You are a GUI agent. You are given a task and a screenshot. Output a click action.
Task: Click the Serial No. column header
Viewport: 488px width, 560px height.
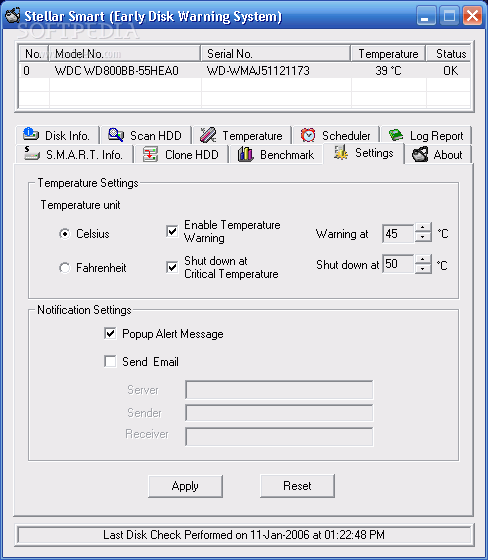pyautogui.click(x=275, y=54)
